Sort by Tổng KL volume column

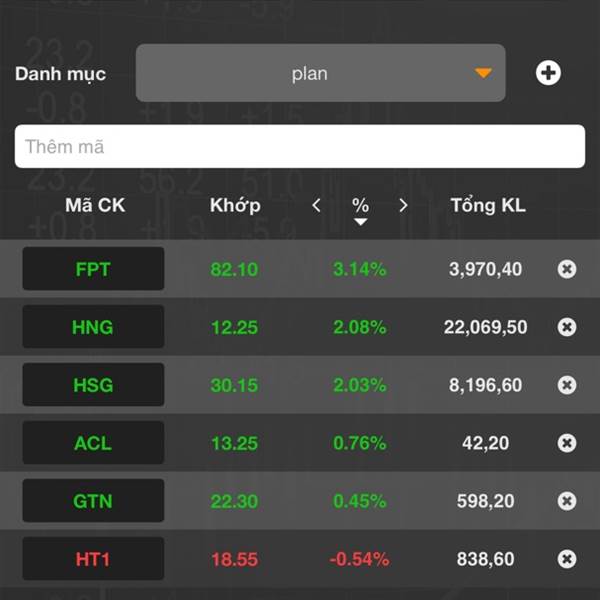(488, 205)
